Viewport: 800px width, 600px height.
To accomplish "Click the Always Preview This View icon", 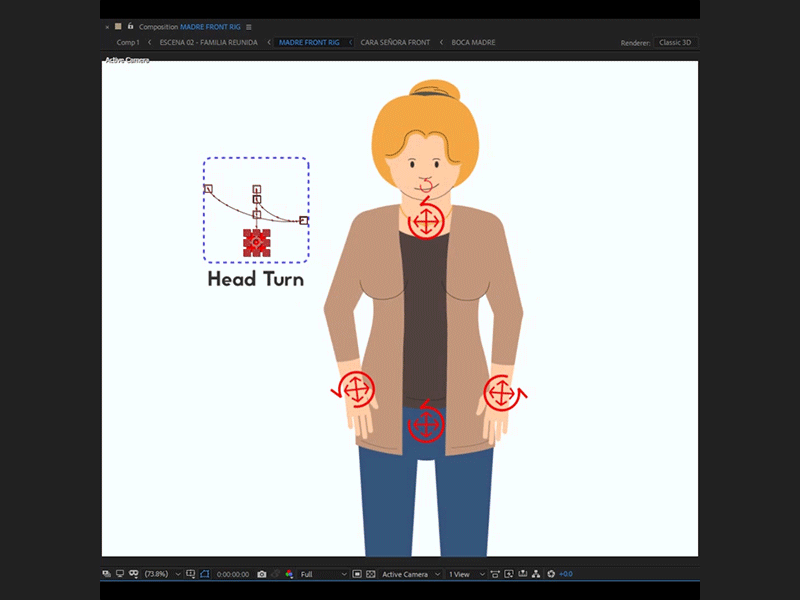I will click(x=107, y=574).
